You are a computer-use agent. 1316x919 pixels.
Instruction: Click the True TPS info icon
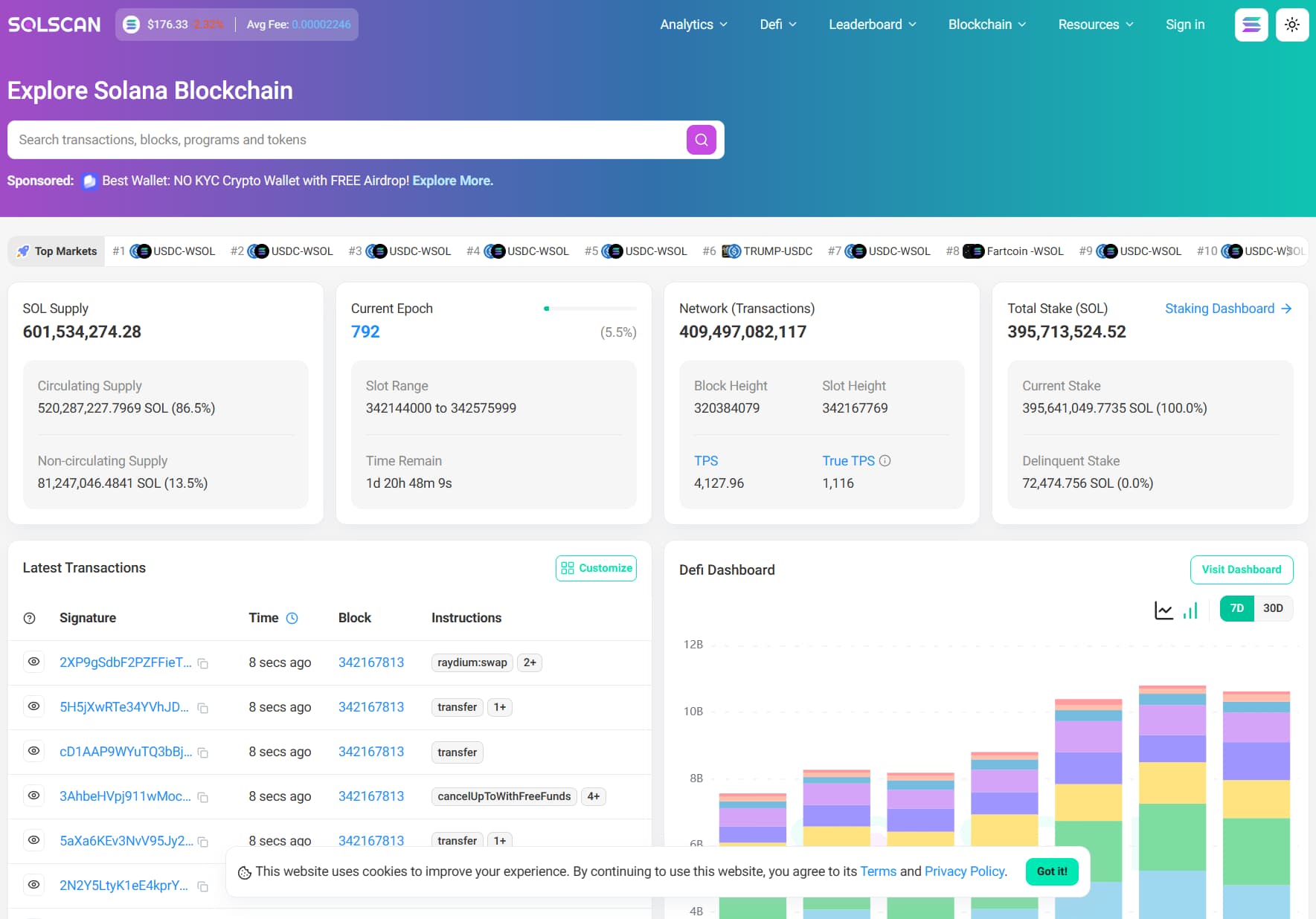[x=885, y=461]
